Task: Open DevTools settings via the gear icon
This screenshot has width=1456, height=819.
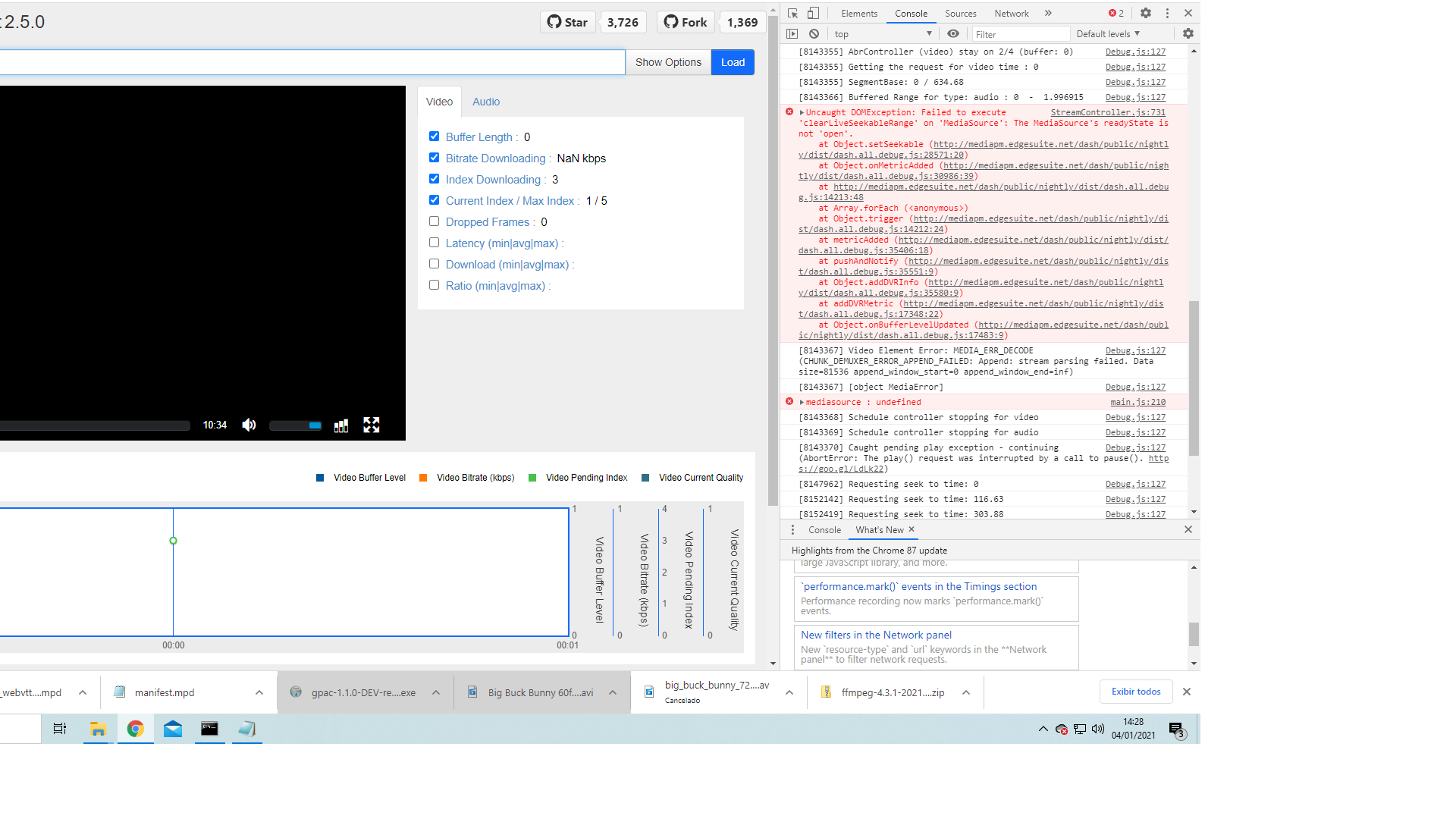Action: [1146, 13]
